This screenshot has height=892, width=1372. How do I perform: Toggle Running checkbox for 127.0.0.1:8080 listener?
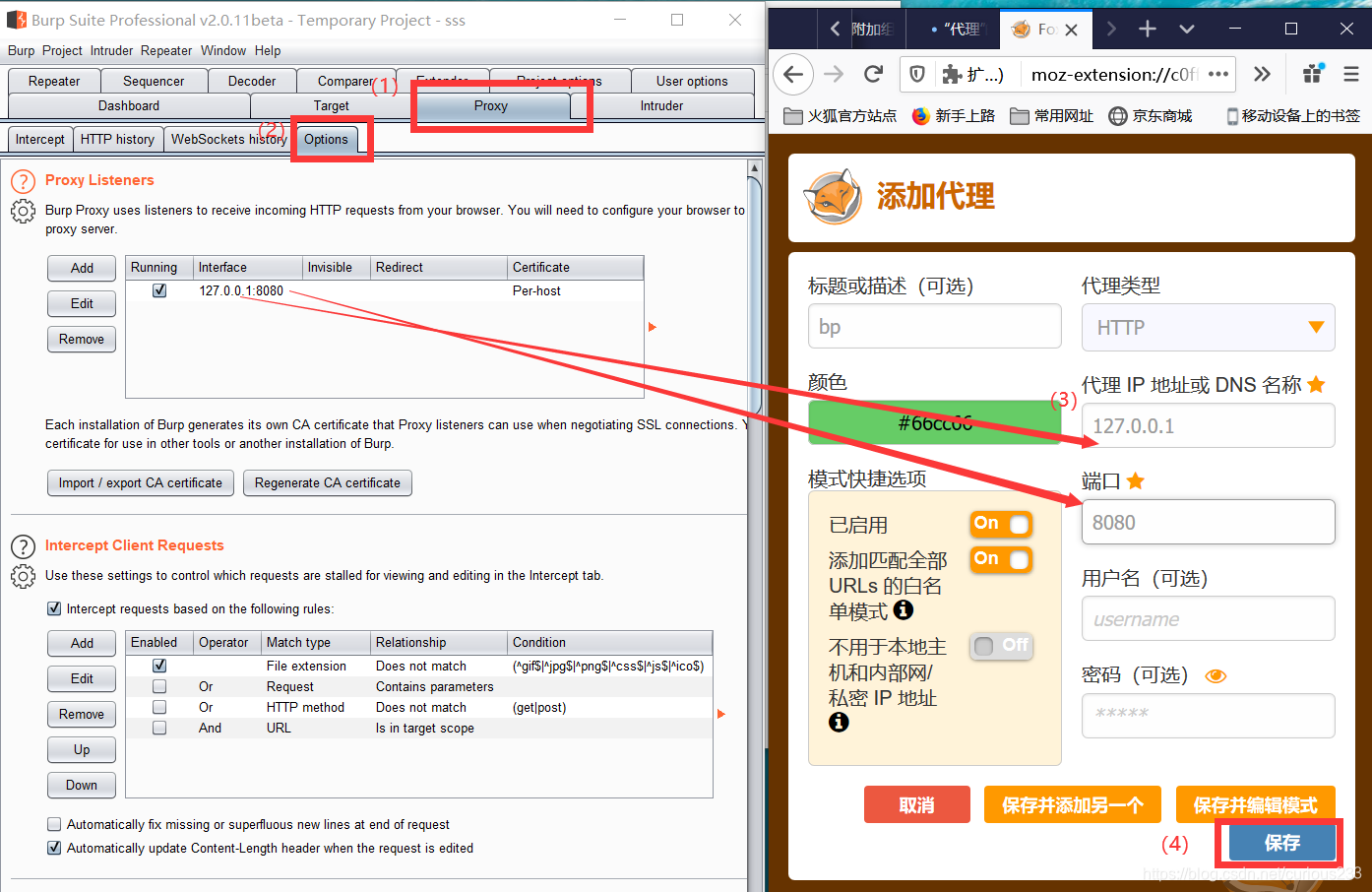[x=159, y=290]
